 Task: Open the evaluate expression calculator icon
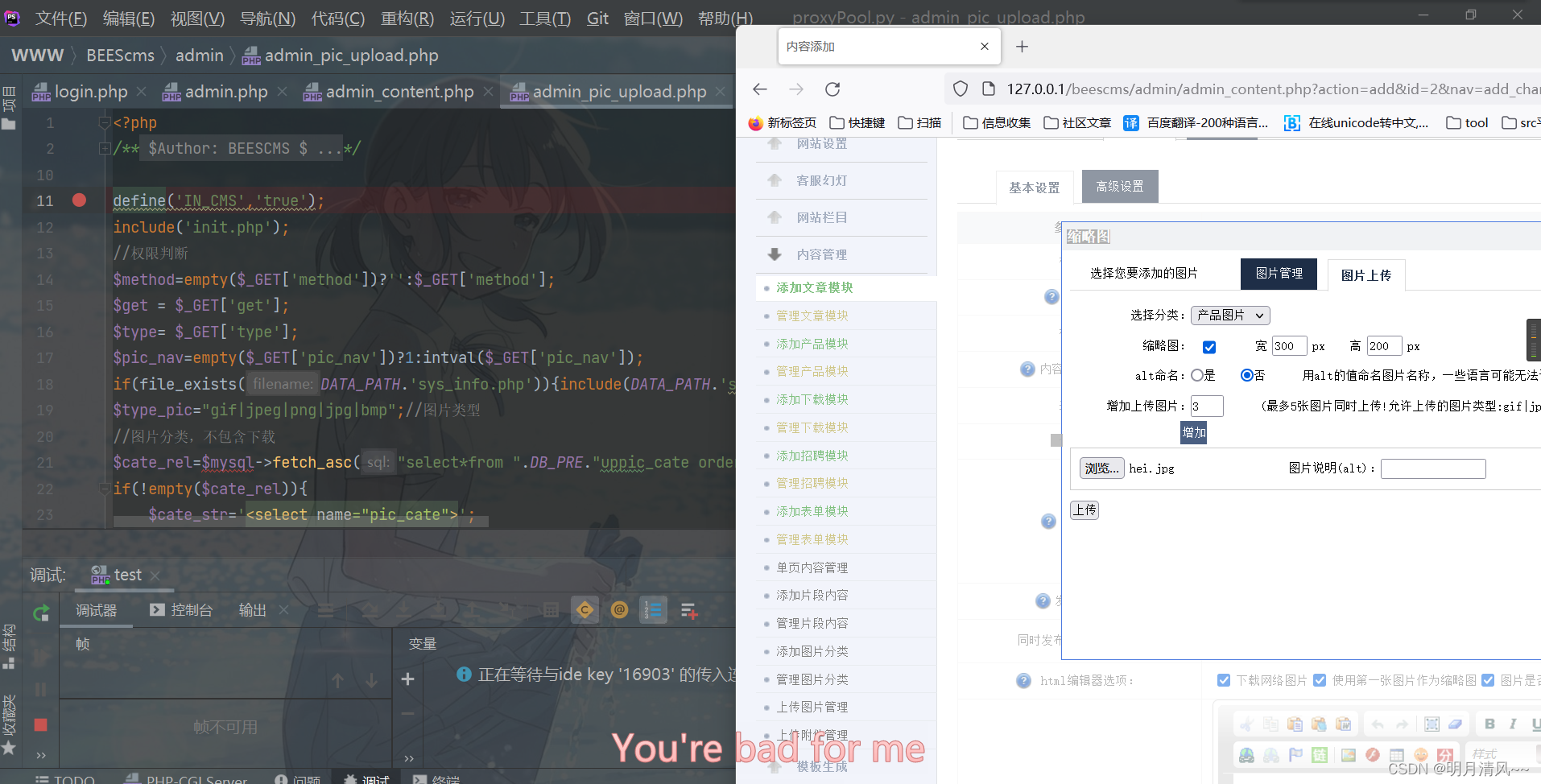coord(551,610)
